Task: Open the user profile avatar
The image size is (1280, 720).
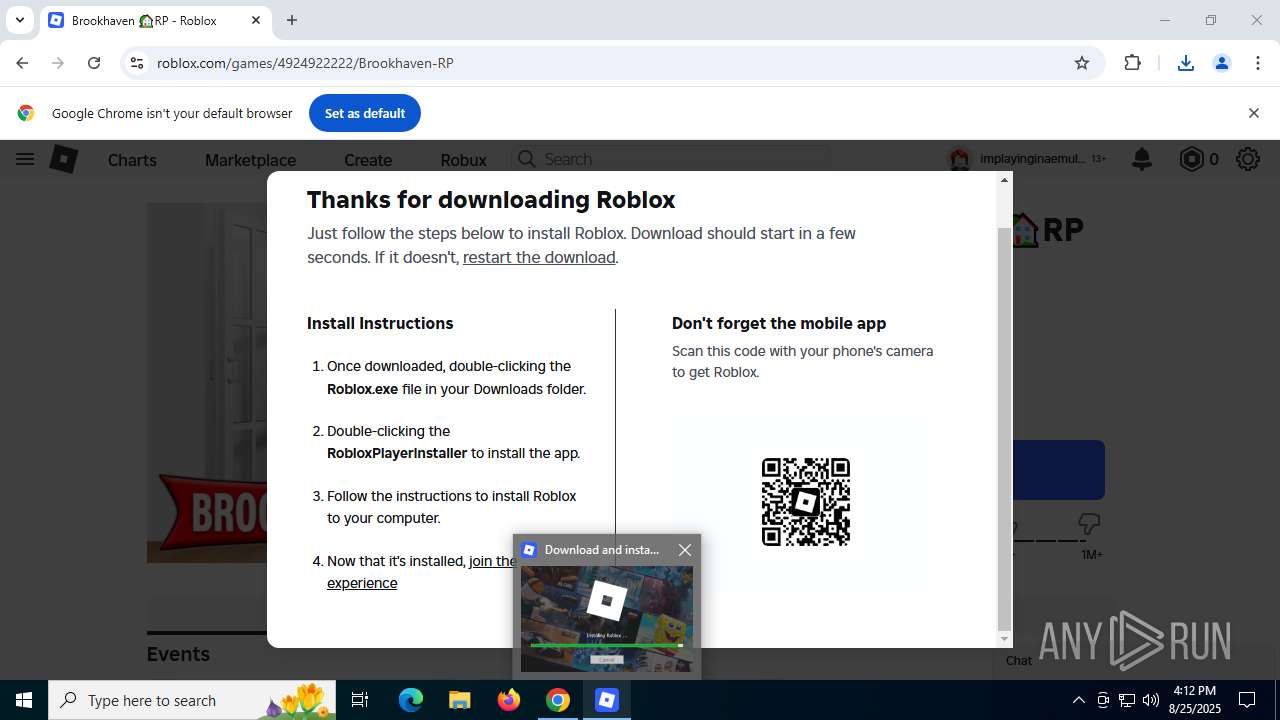Action: 960,159
